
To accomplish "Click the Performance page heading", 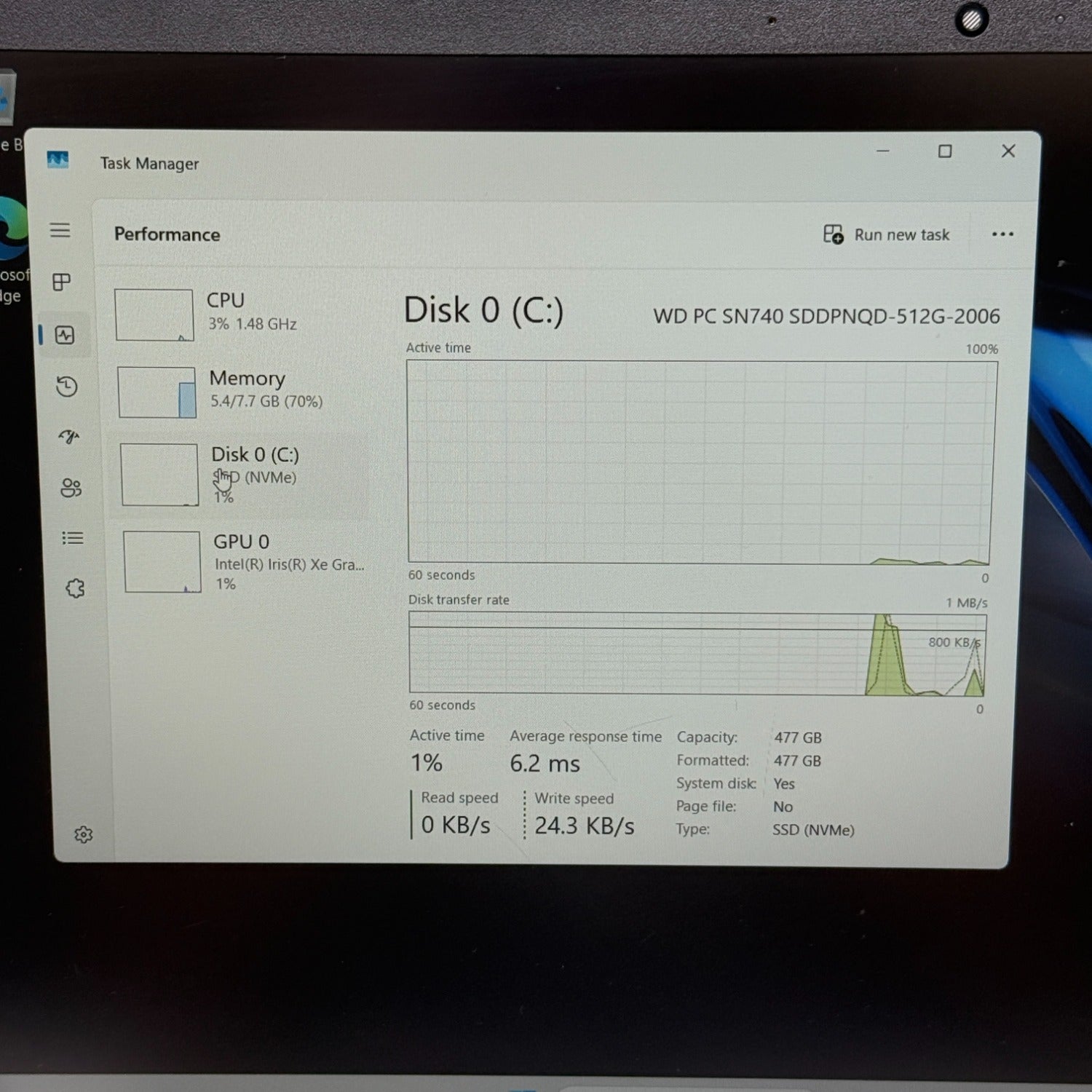I will tap(167, 234).
